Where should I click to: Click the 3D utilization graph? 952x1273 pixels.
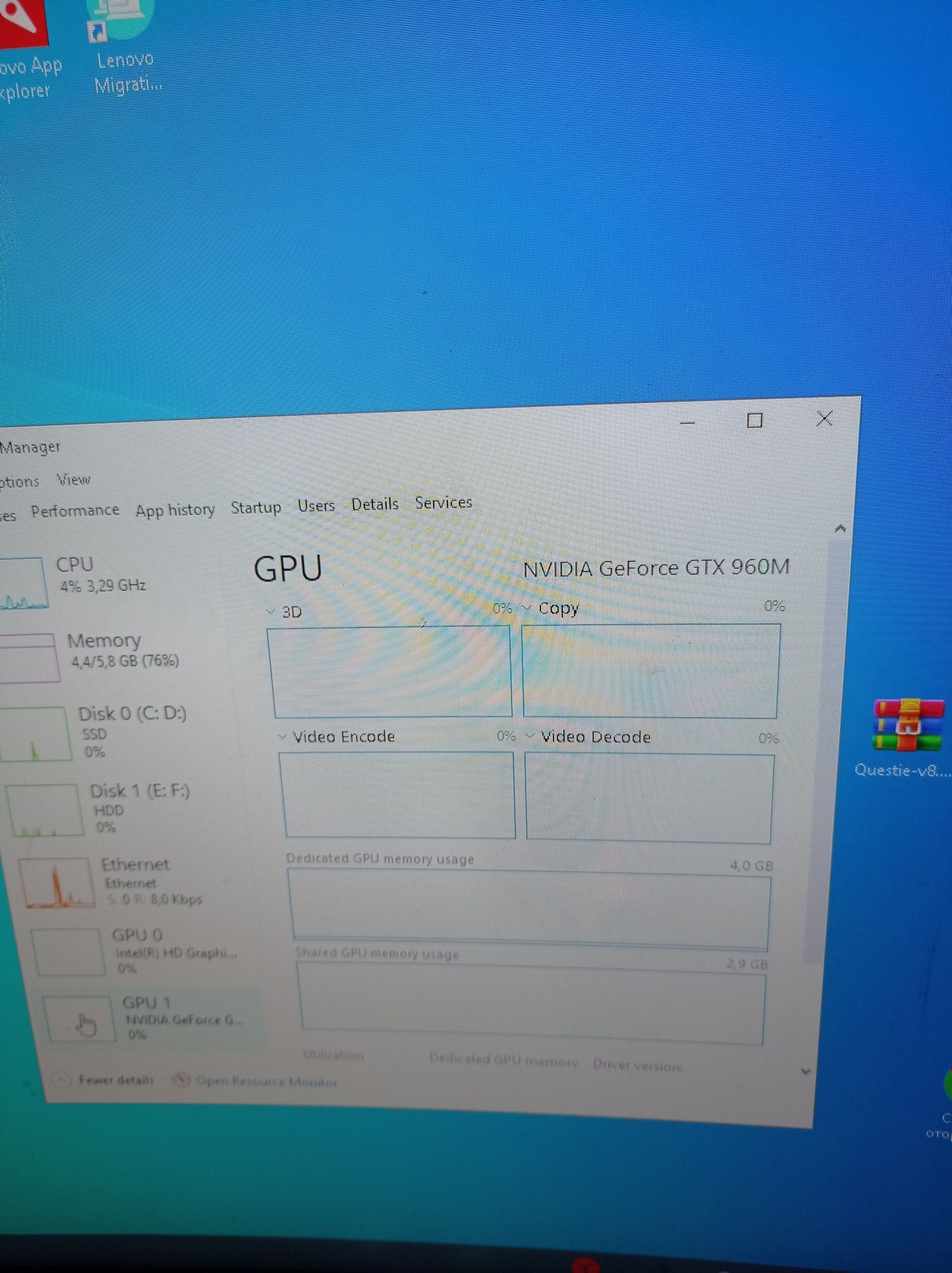390,672
